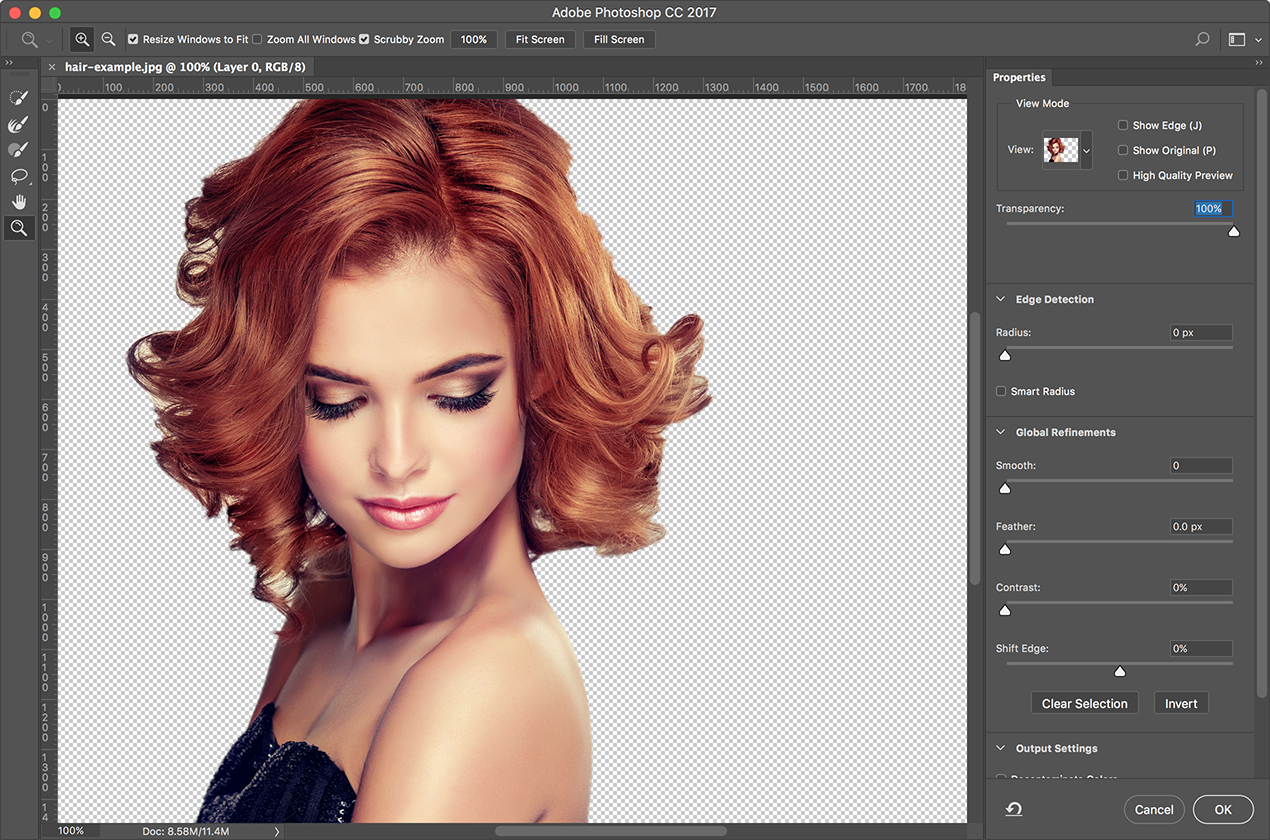Enable High Quality Preview checkbox

point(1123,176)
